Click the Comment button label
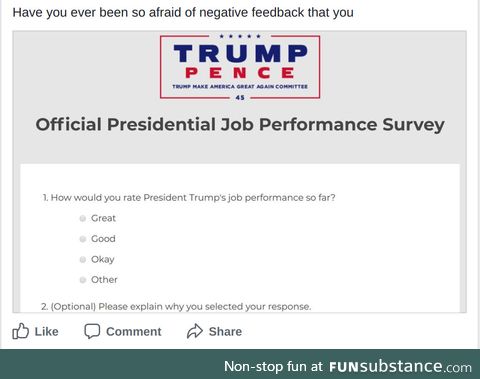This screenshot has width=480, height=379. (x=134, y=332)
